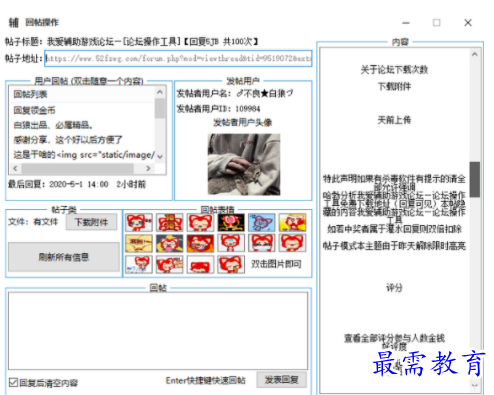The height and width of the screenshot is (395, 494).
Task: Pick the teary blue-eyed fox emoticon
Action: click(x=139, y=222)
